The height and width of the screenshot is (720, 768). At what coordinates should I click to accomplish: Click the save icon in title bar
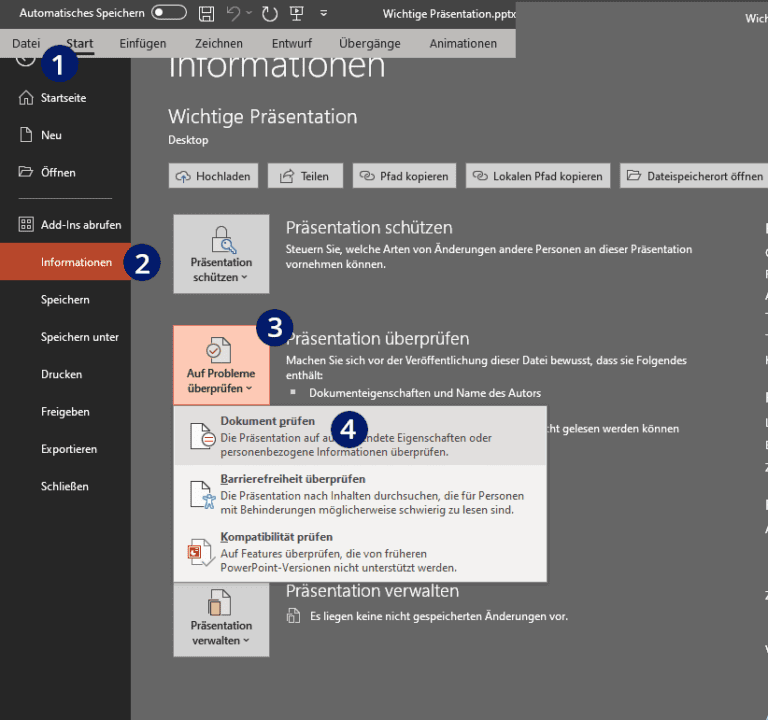coord(206,14)
